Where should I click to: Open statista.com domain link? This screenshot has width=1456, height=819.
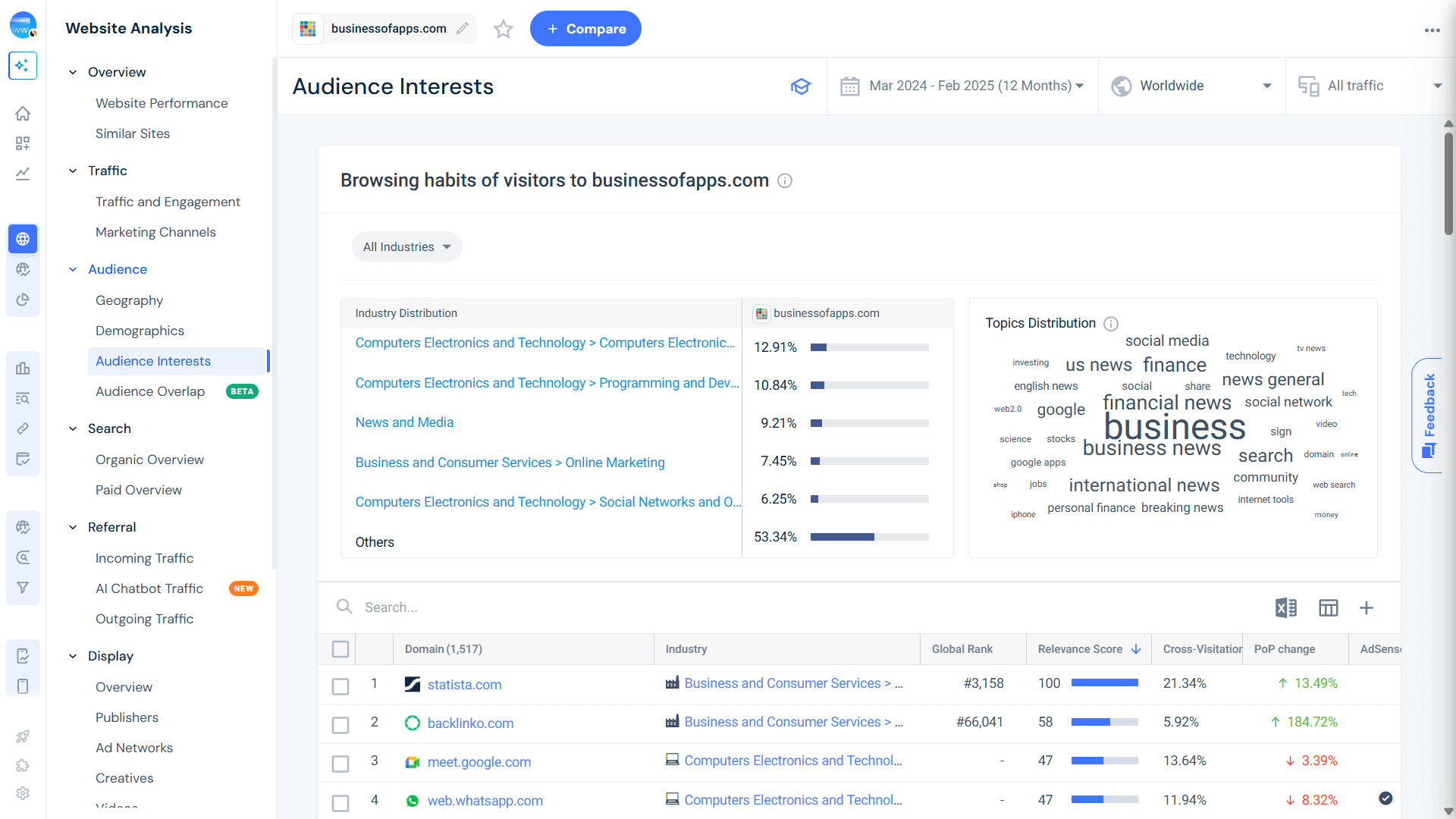(x=464, y=685)
